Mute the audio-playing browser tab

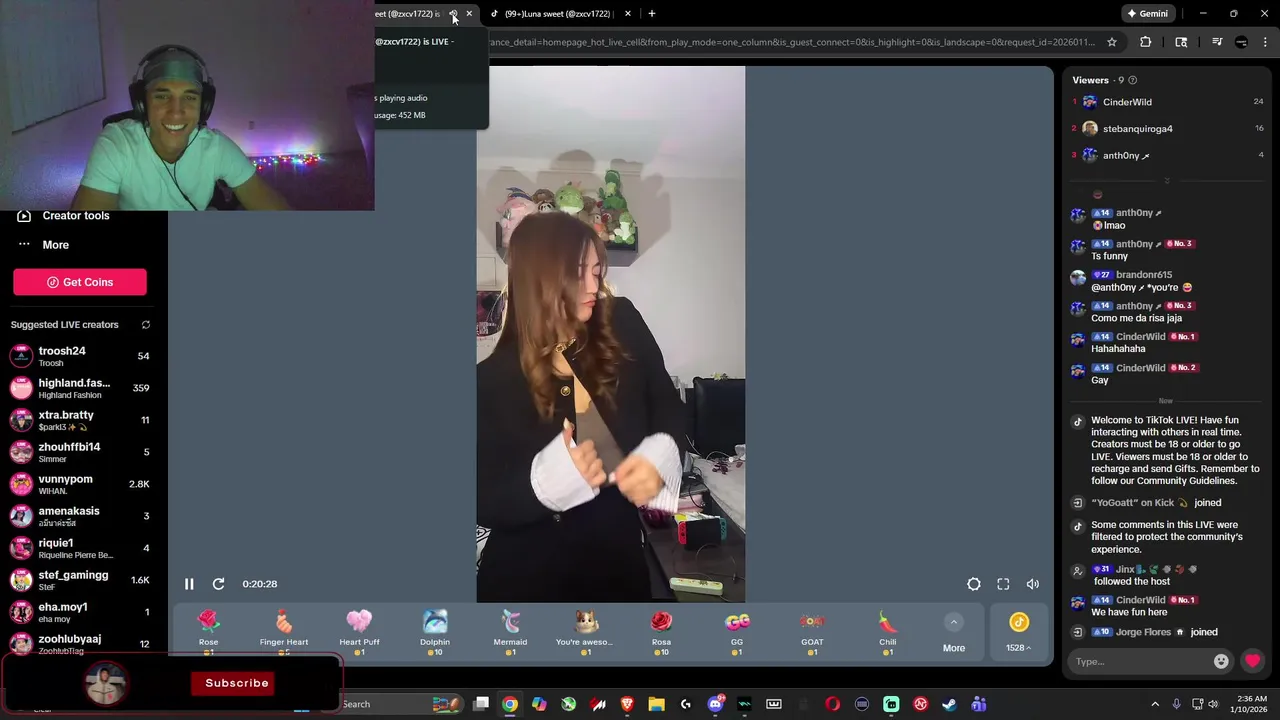point(453,14)
